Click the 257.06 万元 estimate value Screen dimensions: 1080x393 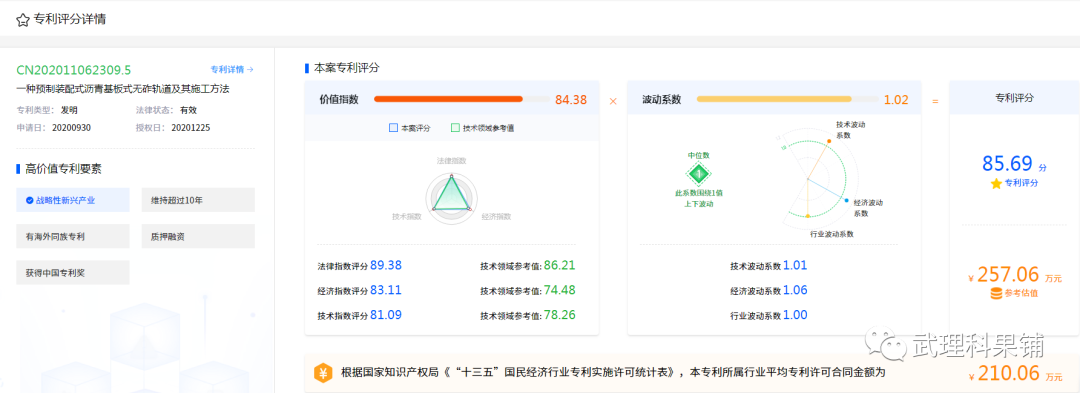pyautogui.click(x=1008, y=275)
